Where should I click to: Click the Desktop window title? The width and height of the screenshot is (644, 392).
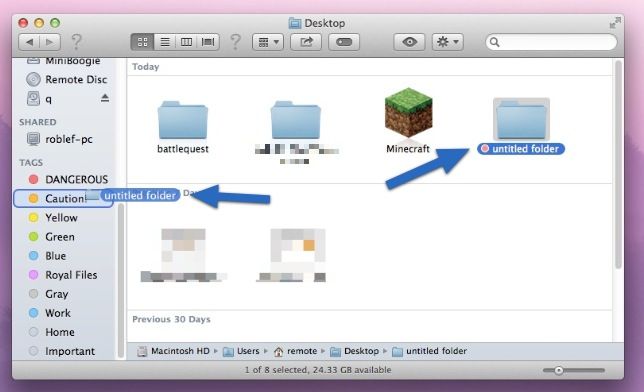(317, 23)
